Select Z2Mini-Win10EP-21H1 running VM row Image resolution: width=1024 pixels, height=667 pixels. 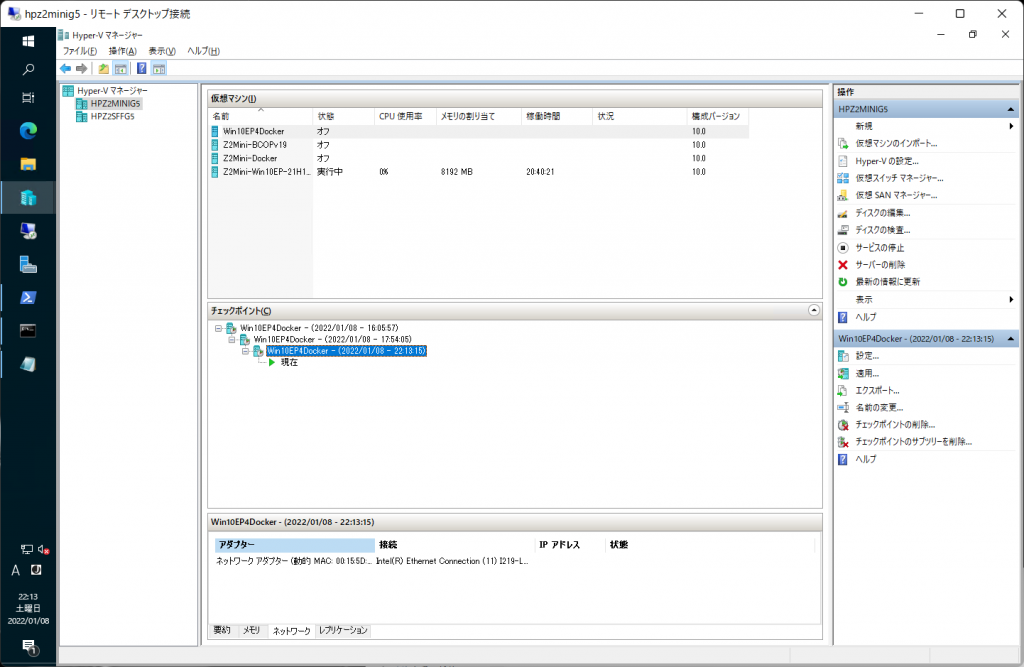tap(478, 172)
